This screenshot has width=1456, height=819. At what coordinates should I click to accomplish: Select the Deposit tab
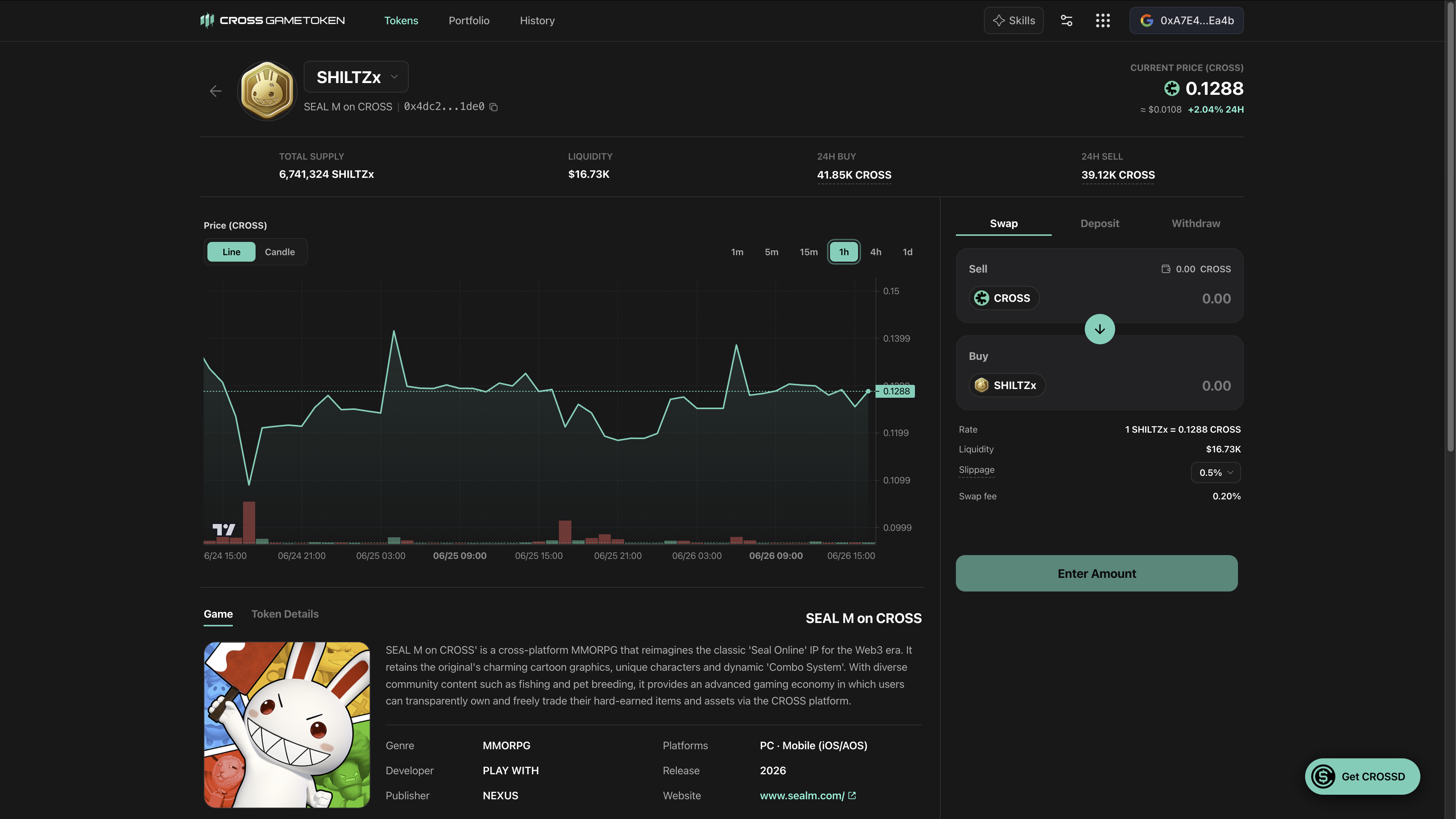(1099, 223)
